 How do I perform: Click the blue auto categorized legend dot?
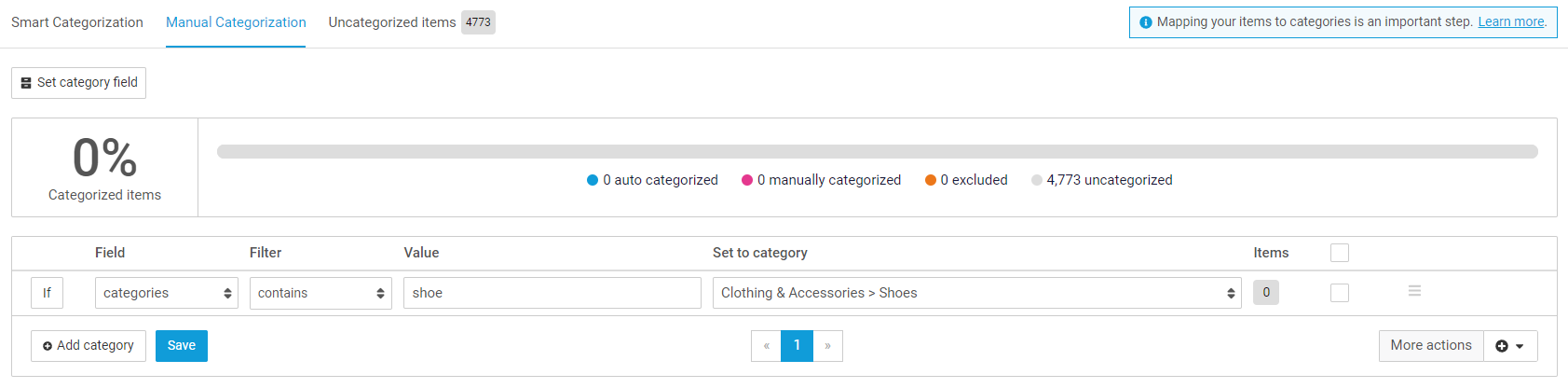pyautogui.click(x=593, y=180)
